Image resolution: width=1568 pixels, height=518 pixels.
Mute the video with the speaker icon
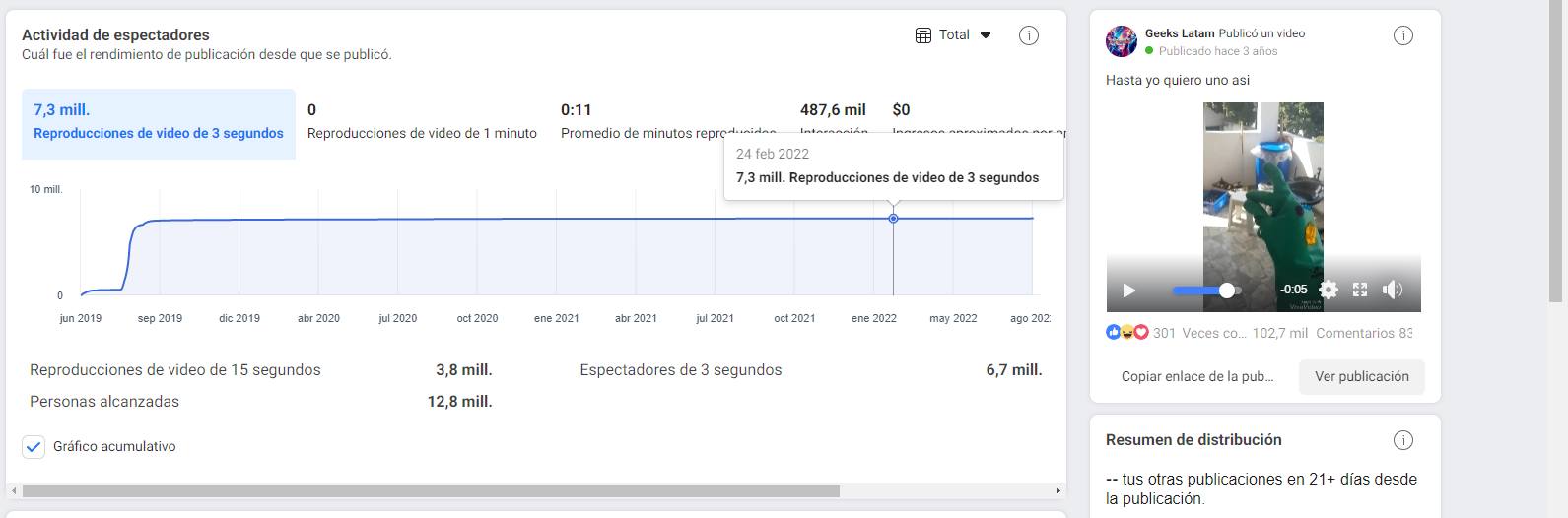pyautogui.click(x=1392, y=290)
